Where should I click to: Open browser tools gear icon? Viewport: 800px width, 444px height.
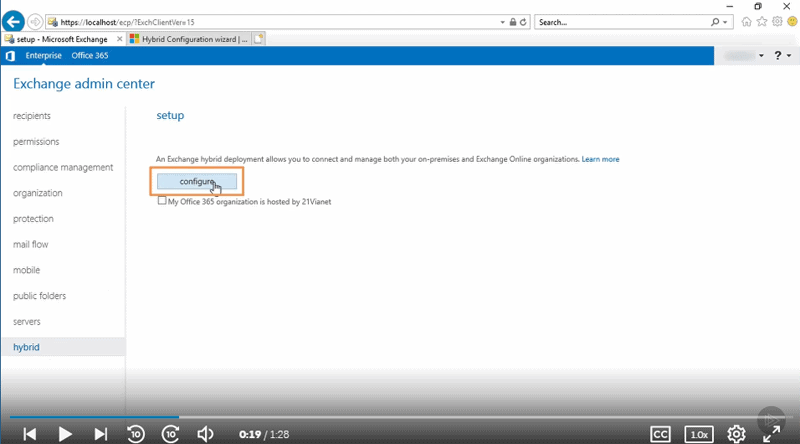pyautogui.click(x=777, y=21)
